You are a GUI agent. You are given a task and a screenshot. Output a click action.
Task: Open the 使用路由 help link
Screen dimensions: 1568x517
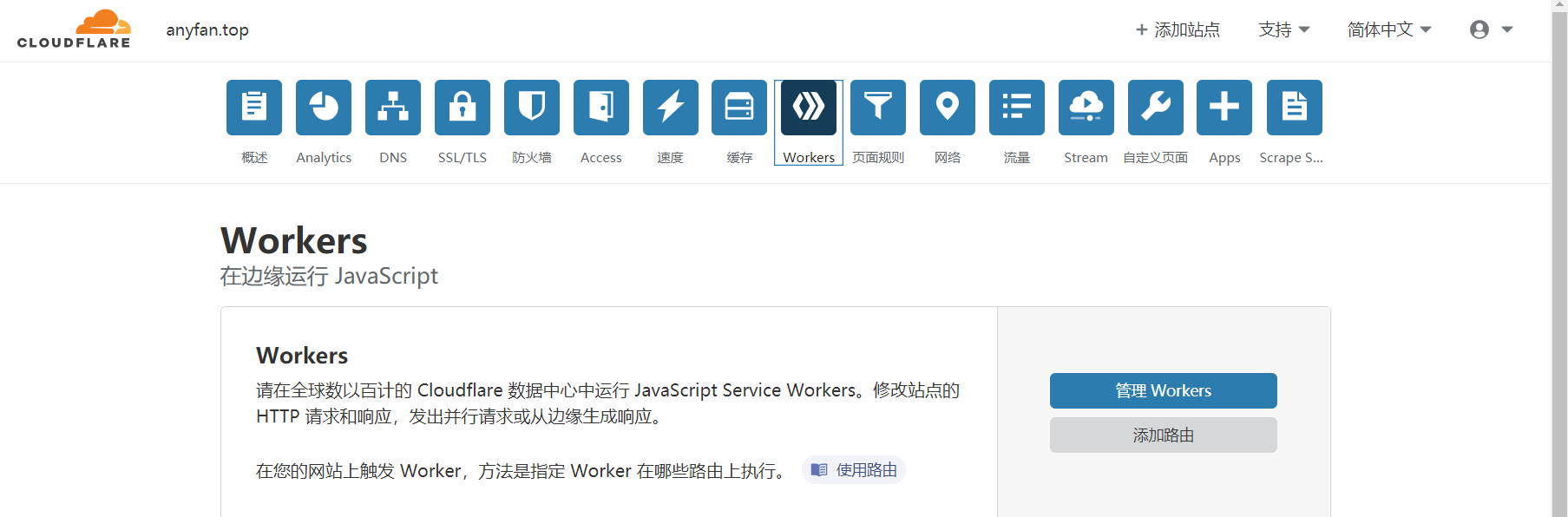point(854,470)
